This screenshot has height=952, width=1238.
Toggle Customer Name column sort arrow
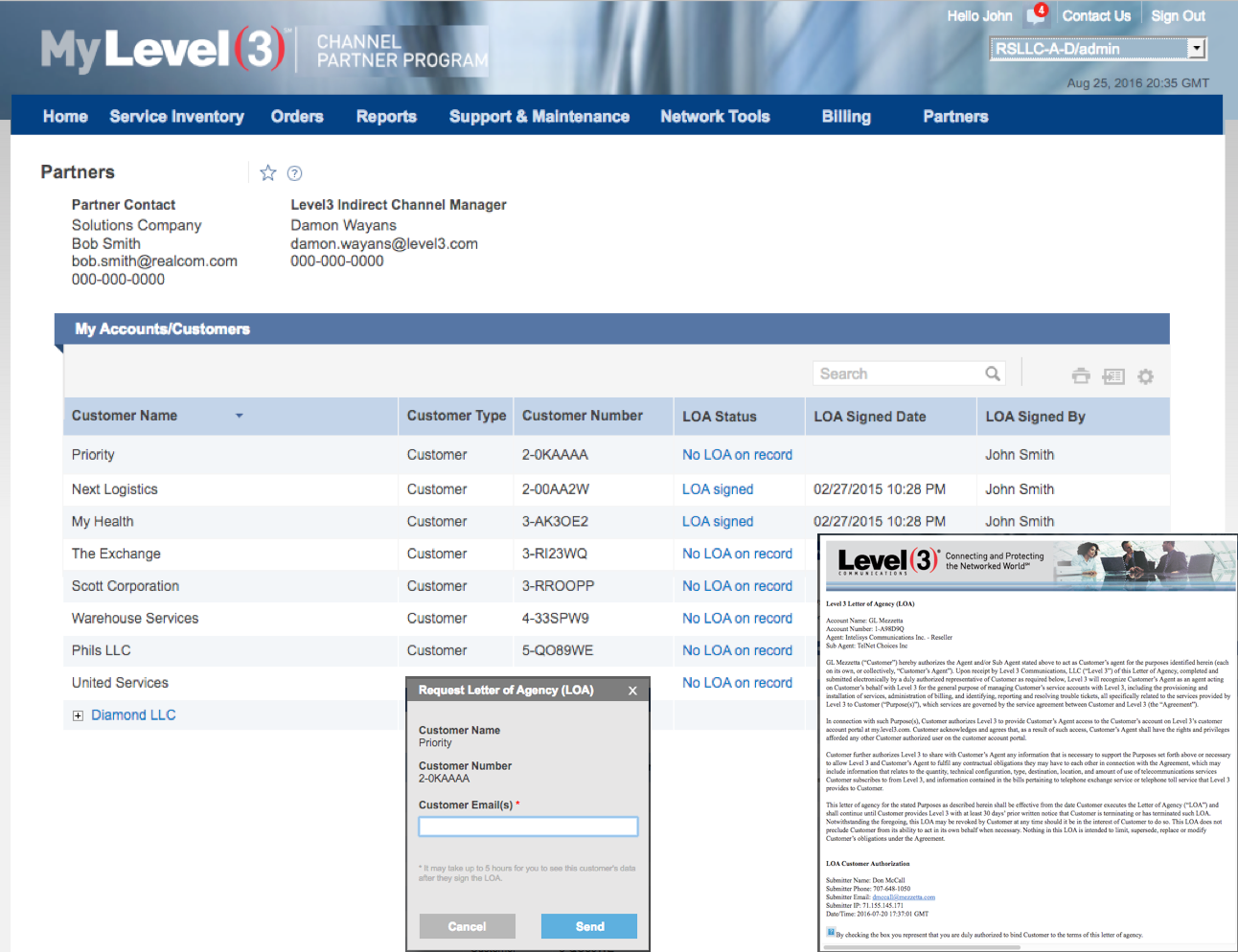tap(240, 416)
